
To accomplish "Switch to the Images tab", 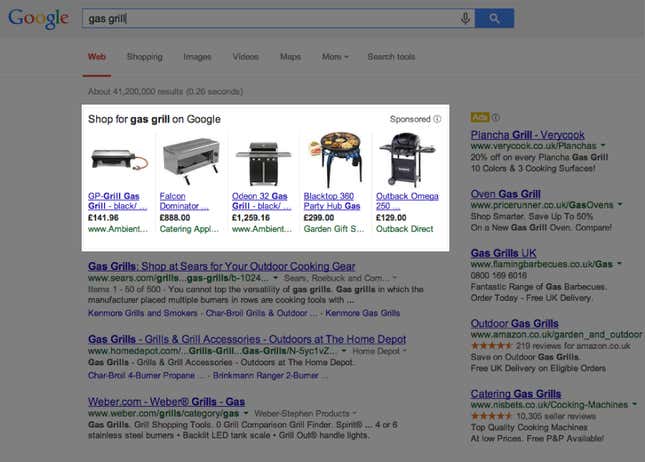I will tap(197, 57).
